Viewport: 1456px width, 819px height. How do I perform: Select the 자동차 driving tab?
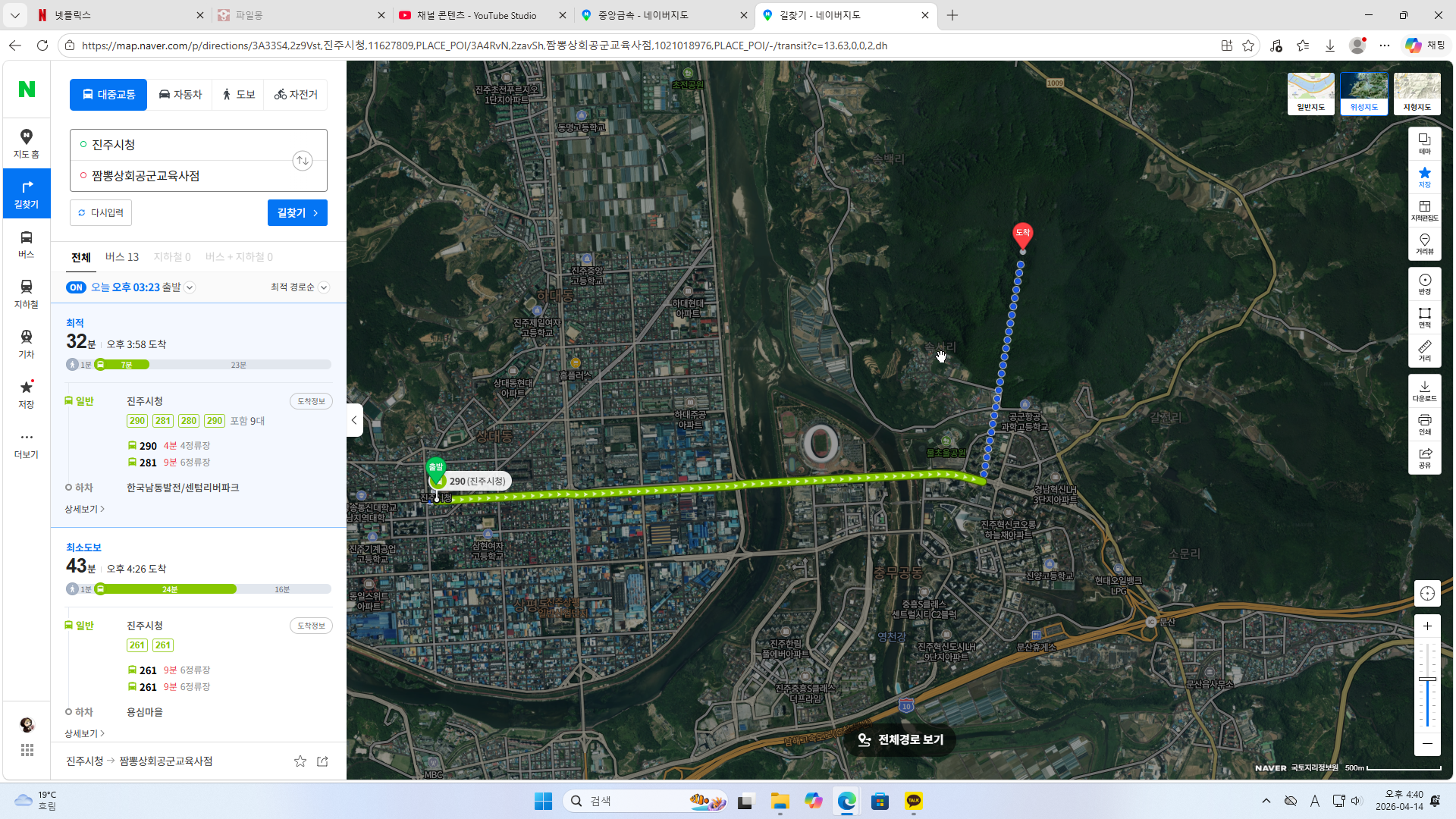180,95
